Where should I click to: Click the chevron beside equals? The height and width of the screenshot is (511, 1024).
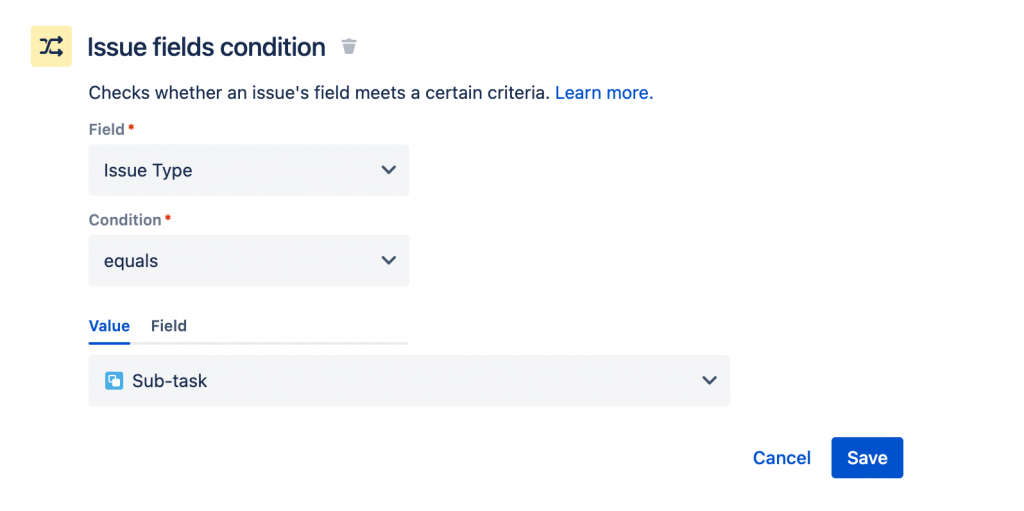click(389, 261)
